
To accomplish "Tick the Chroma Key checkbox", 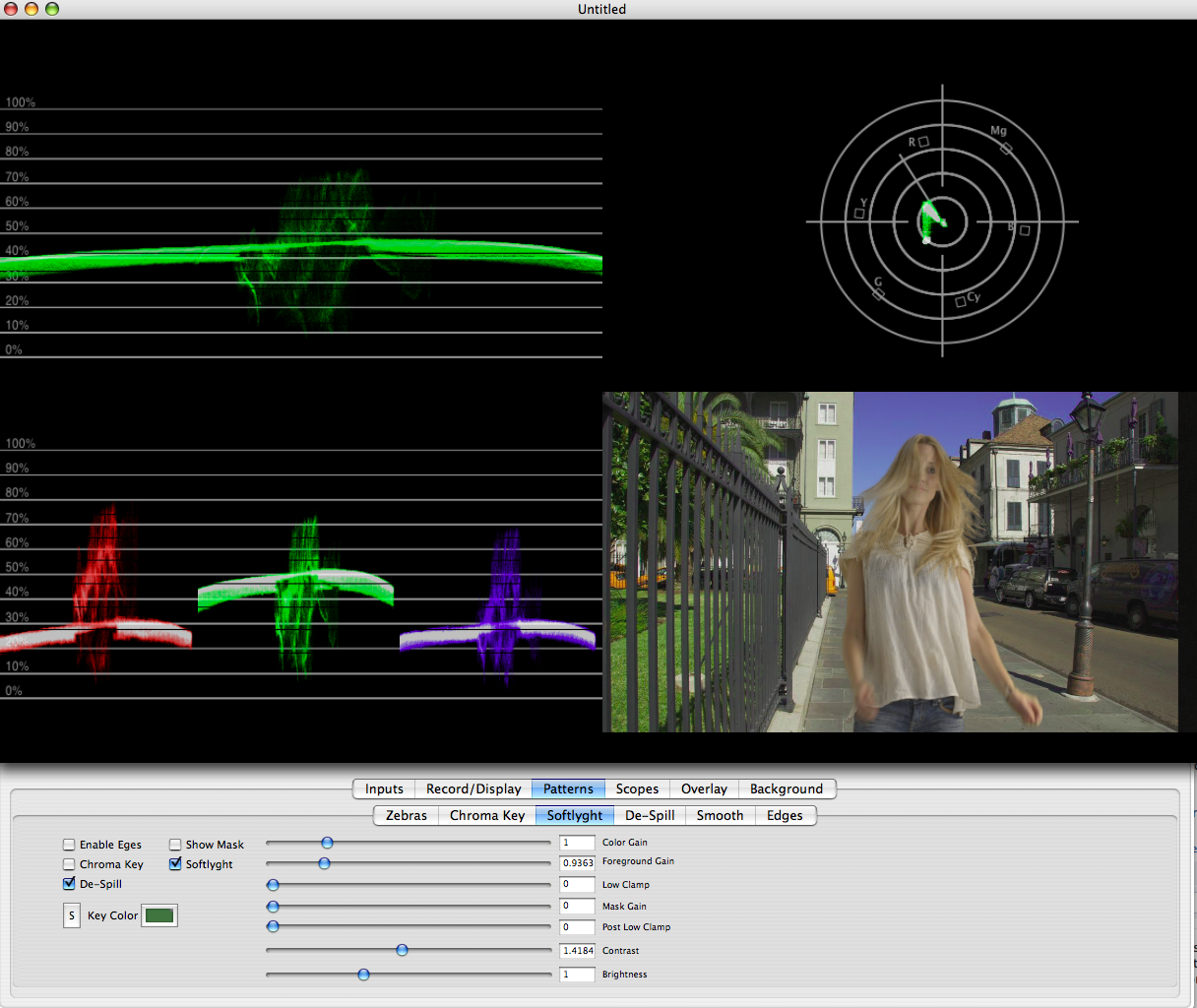I will pos(69,864).
